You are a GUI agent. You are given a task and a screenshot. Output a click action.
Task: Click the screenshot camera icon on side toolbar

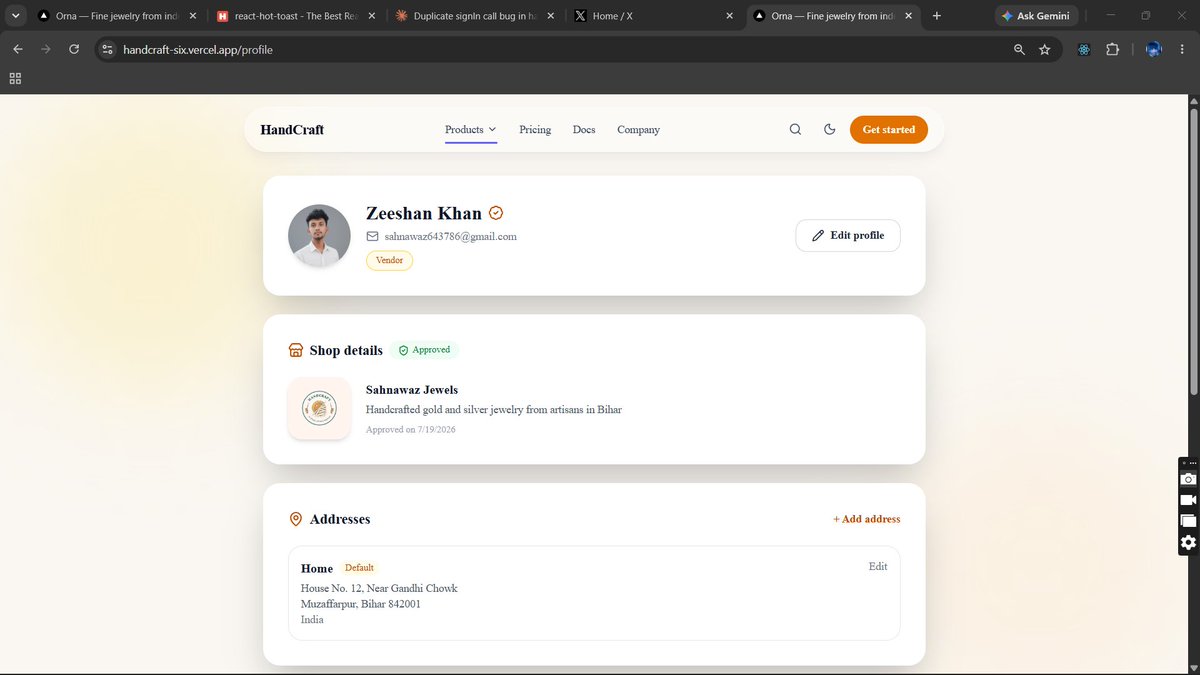pyautogui.click(x=1188, y=479)
